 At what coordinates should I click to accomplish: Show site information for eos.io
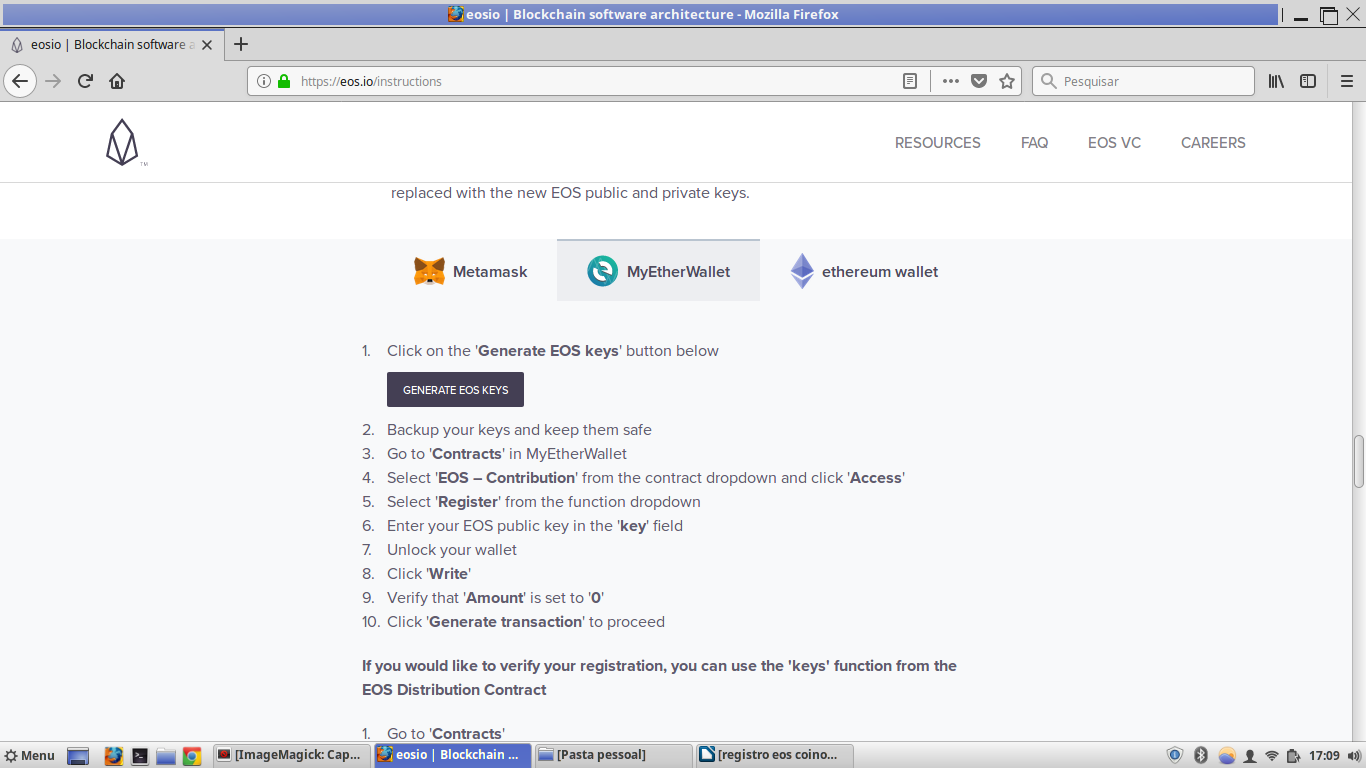[x=264, y=81]
